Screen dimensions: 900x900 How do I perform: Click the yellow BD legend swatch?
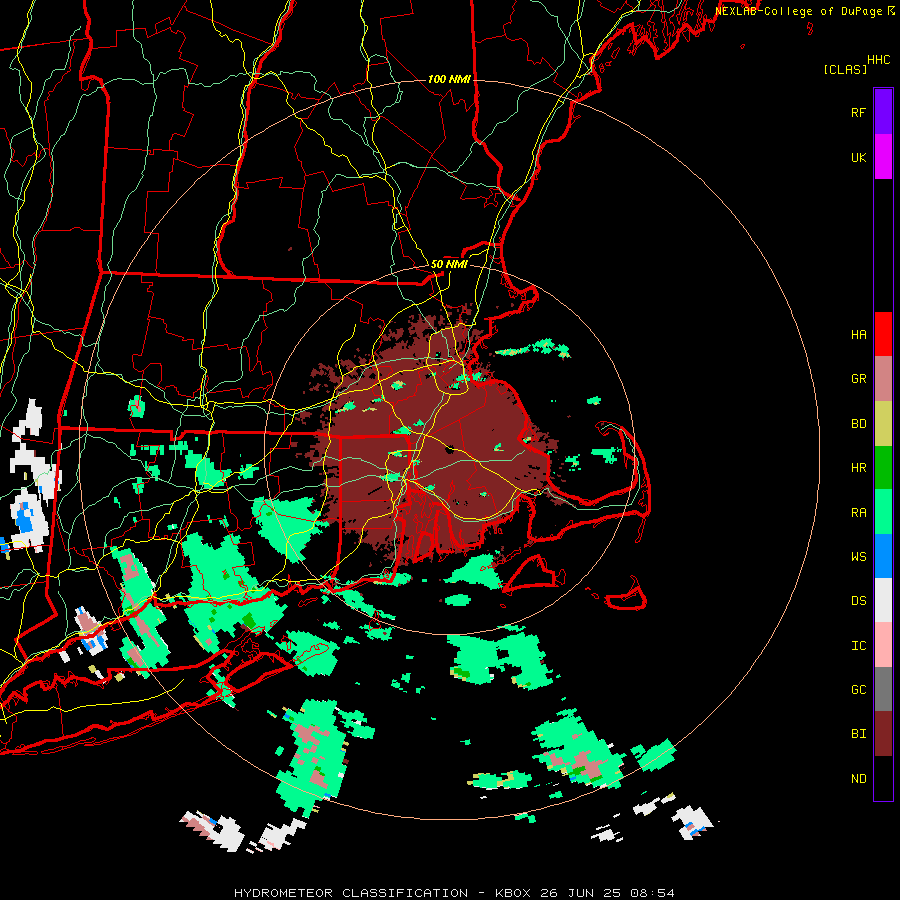tap(883, 423)
